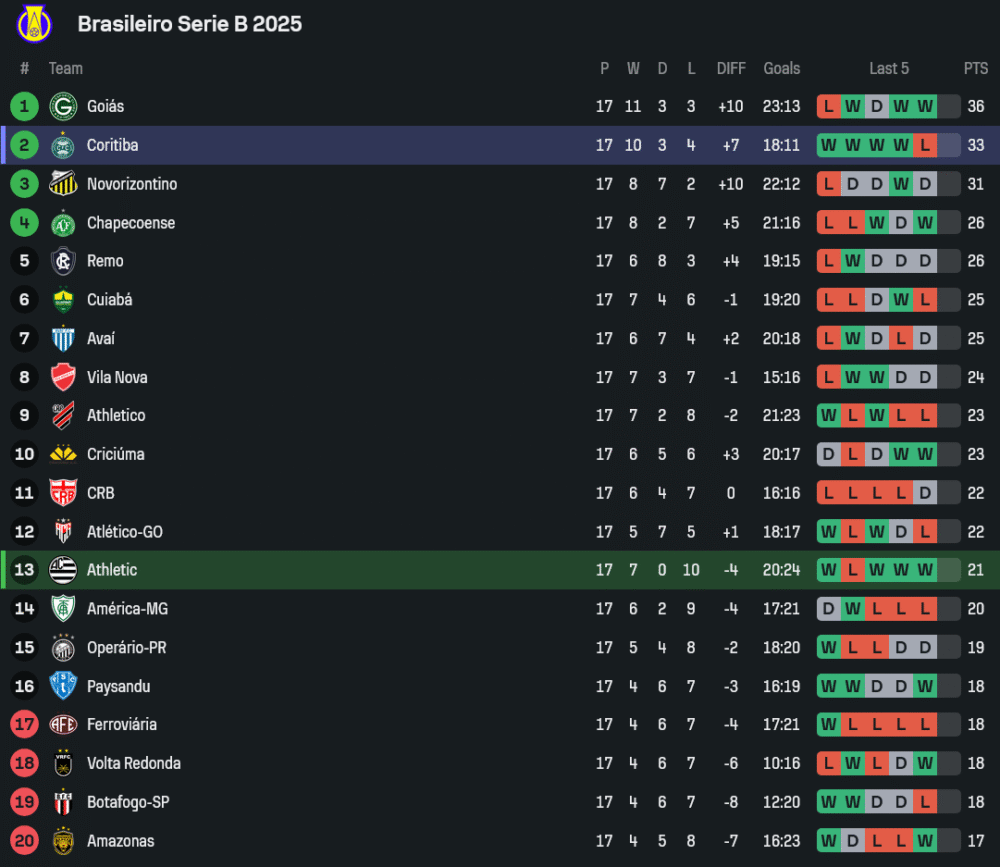Click Coritiba's most recent loss form badge

click(925, 145)
